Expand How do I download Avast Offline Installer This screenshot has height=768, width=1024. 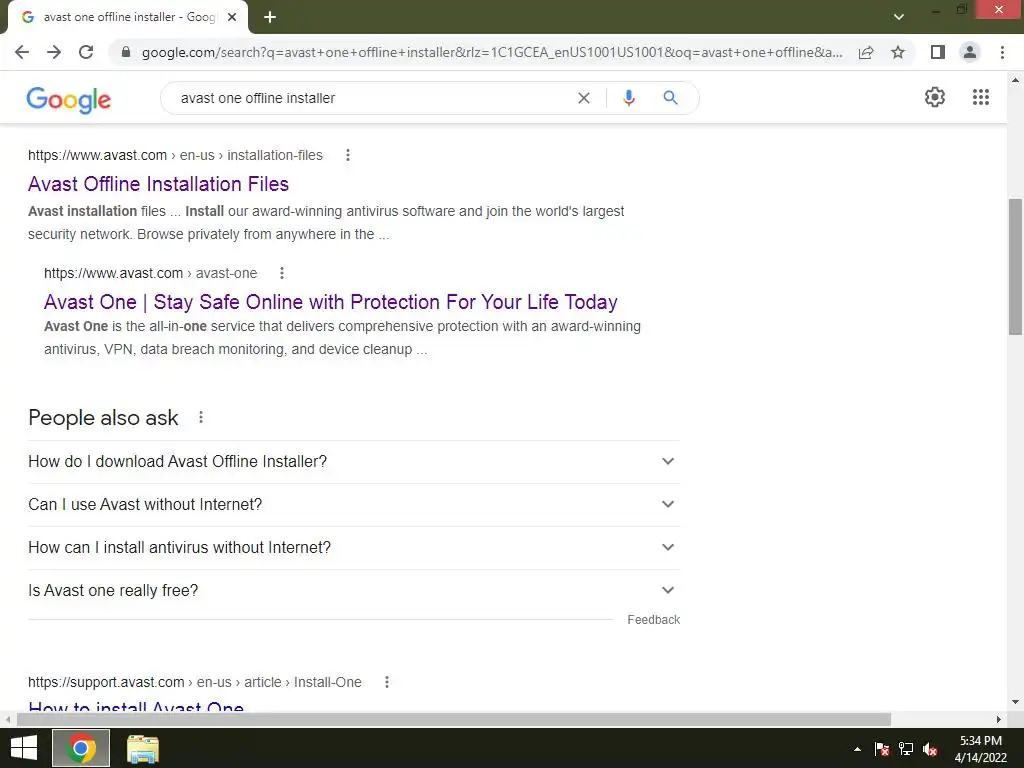point(353,462)
